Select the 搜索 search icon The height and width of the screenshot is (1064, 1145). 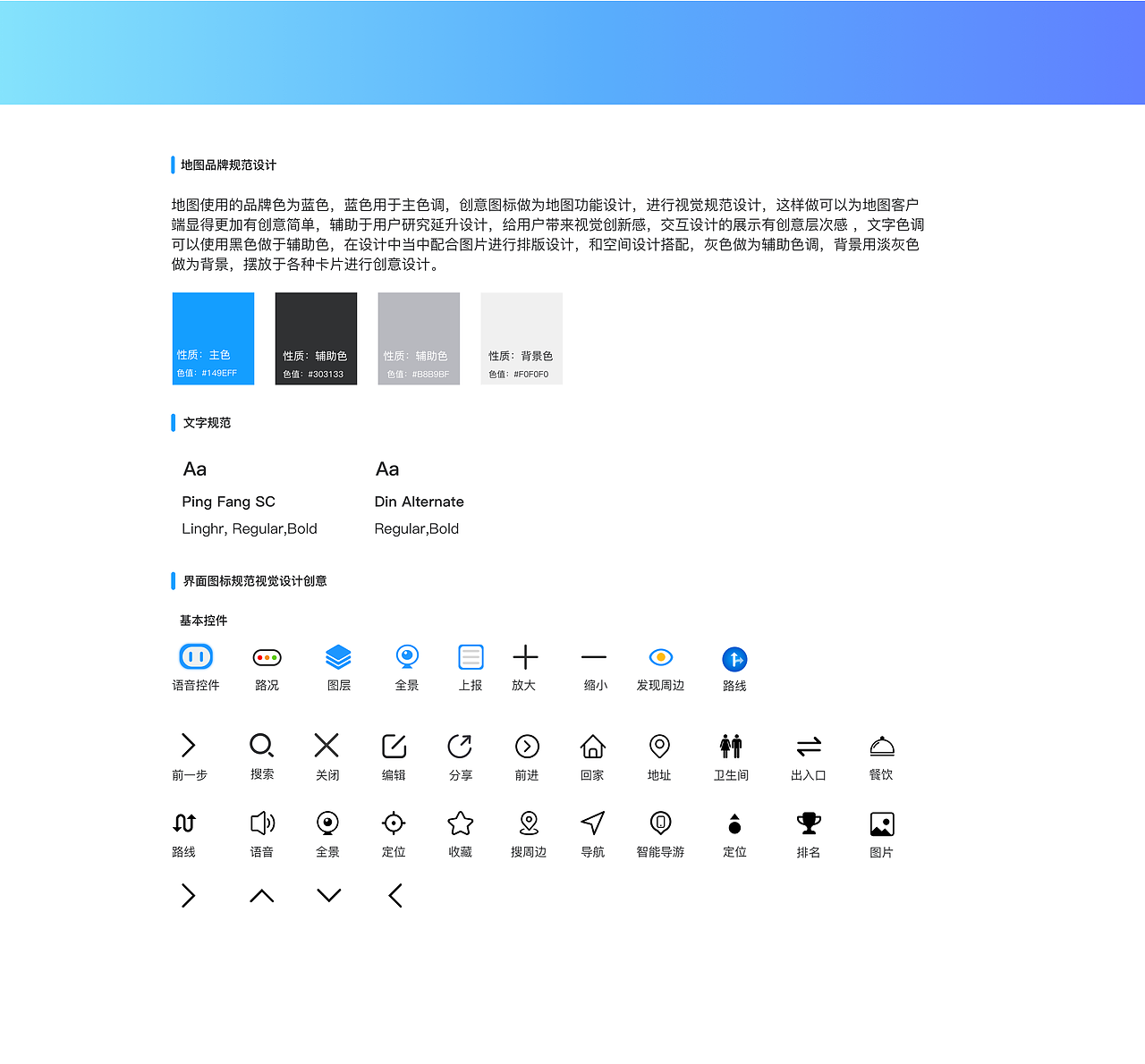(x=261, y=746)
